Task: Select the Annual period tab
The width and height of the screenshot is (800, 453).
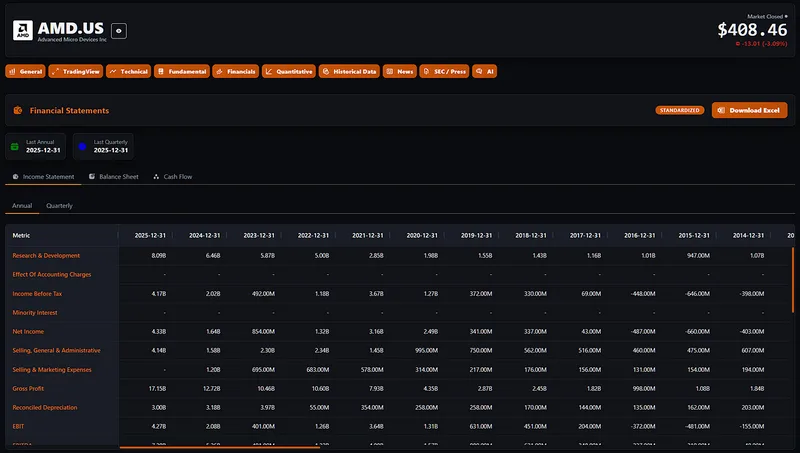Action: click(22, 206)
